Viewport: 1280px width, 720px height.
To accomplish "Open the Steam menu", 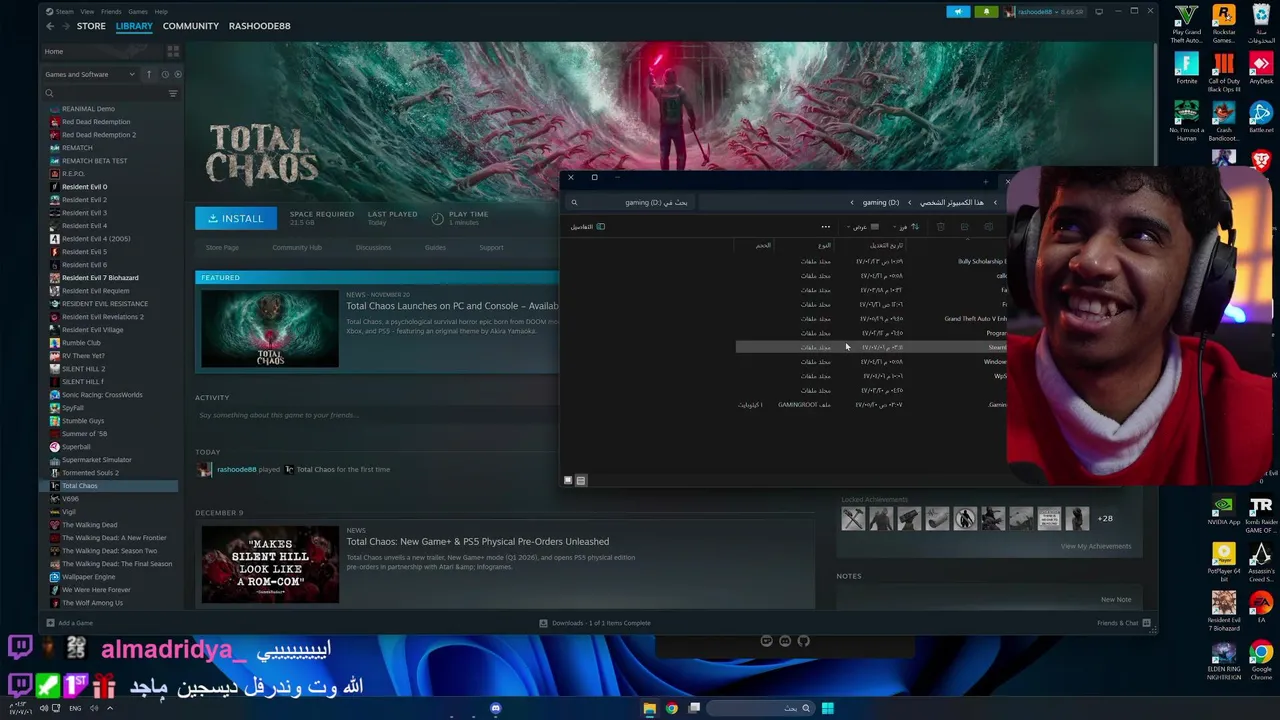I will click(66, 11).
